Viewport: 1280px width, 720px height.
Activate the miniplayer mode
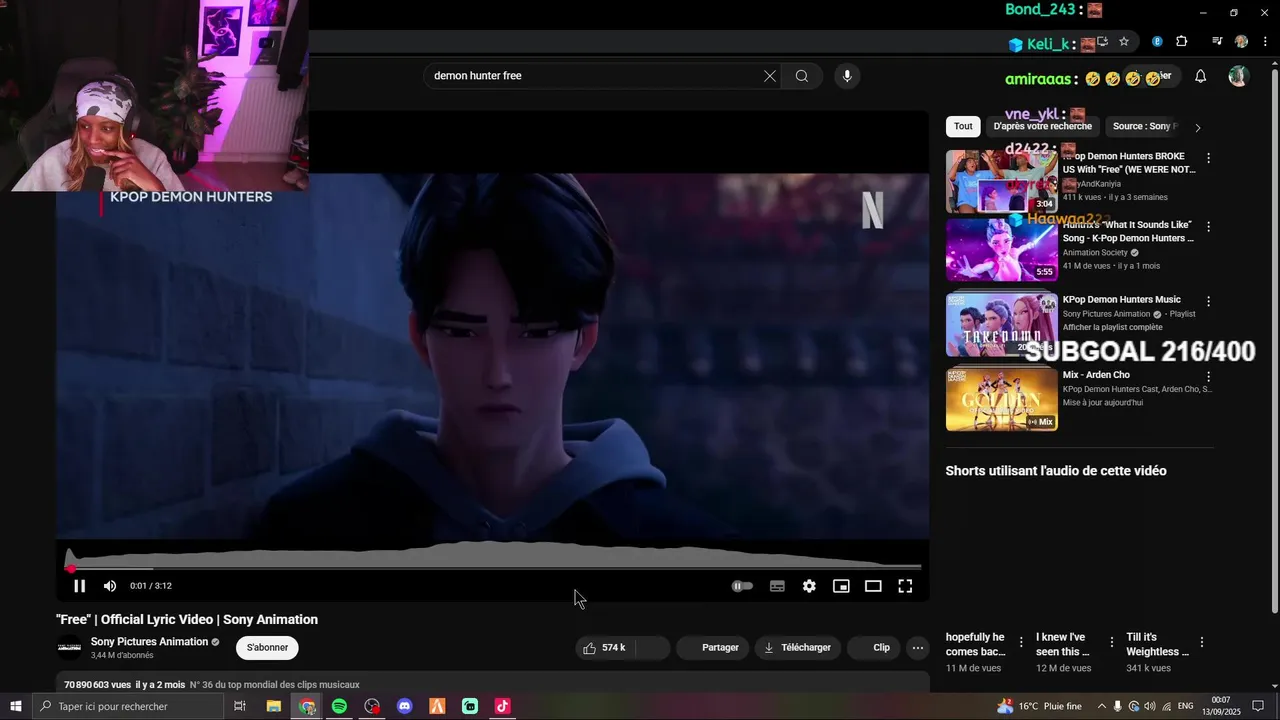click(841, 586)
